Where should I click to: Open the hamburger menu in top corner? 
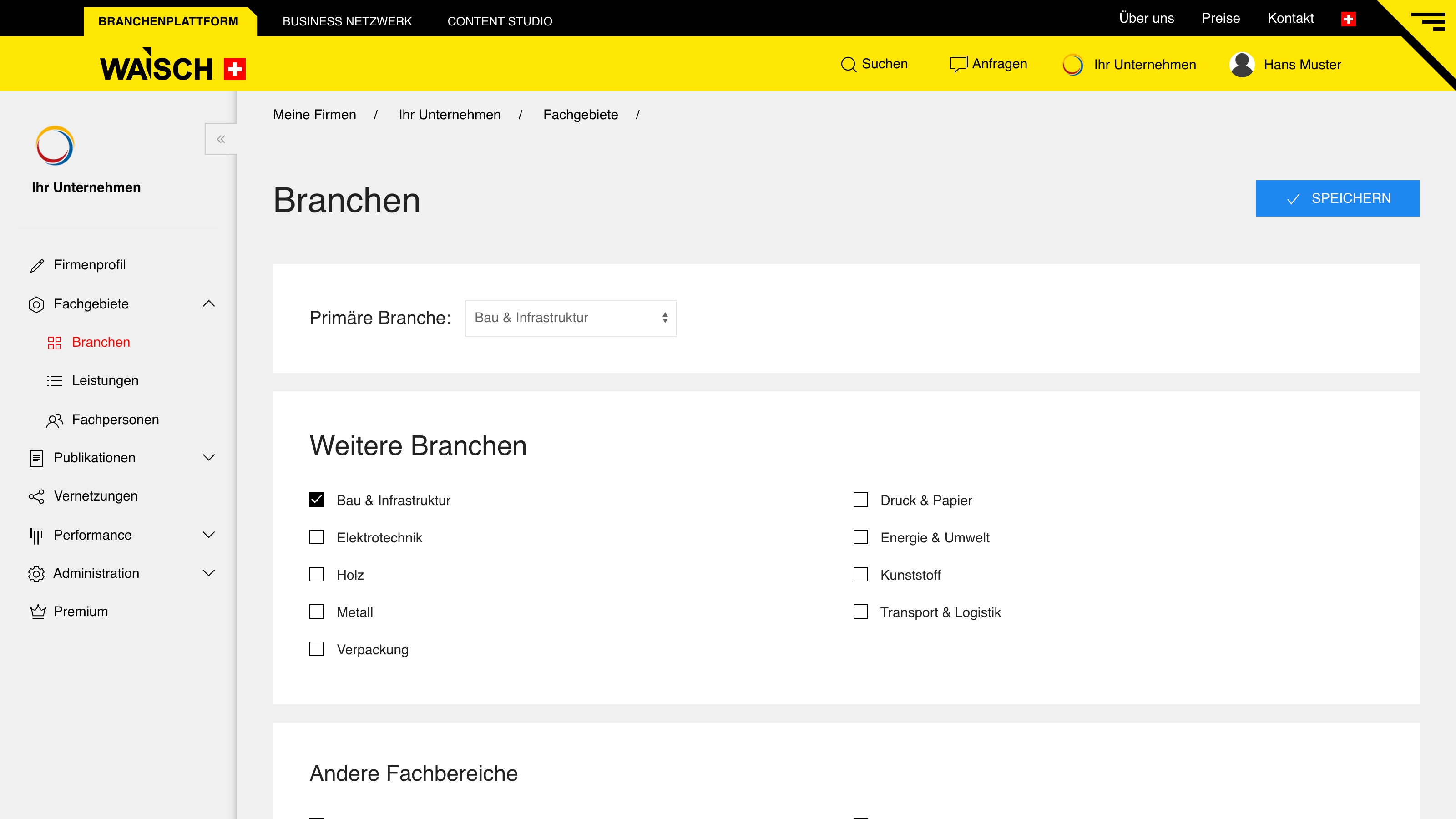coord(1428,21)
